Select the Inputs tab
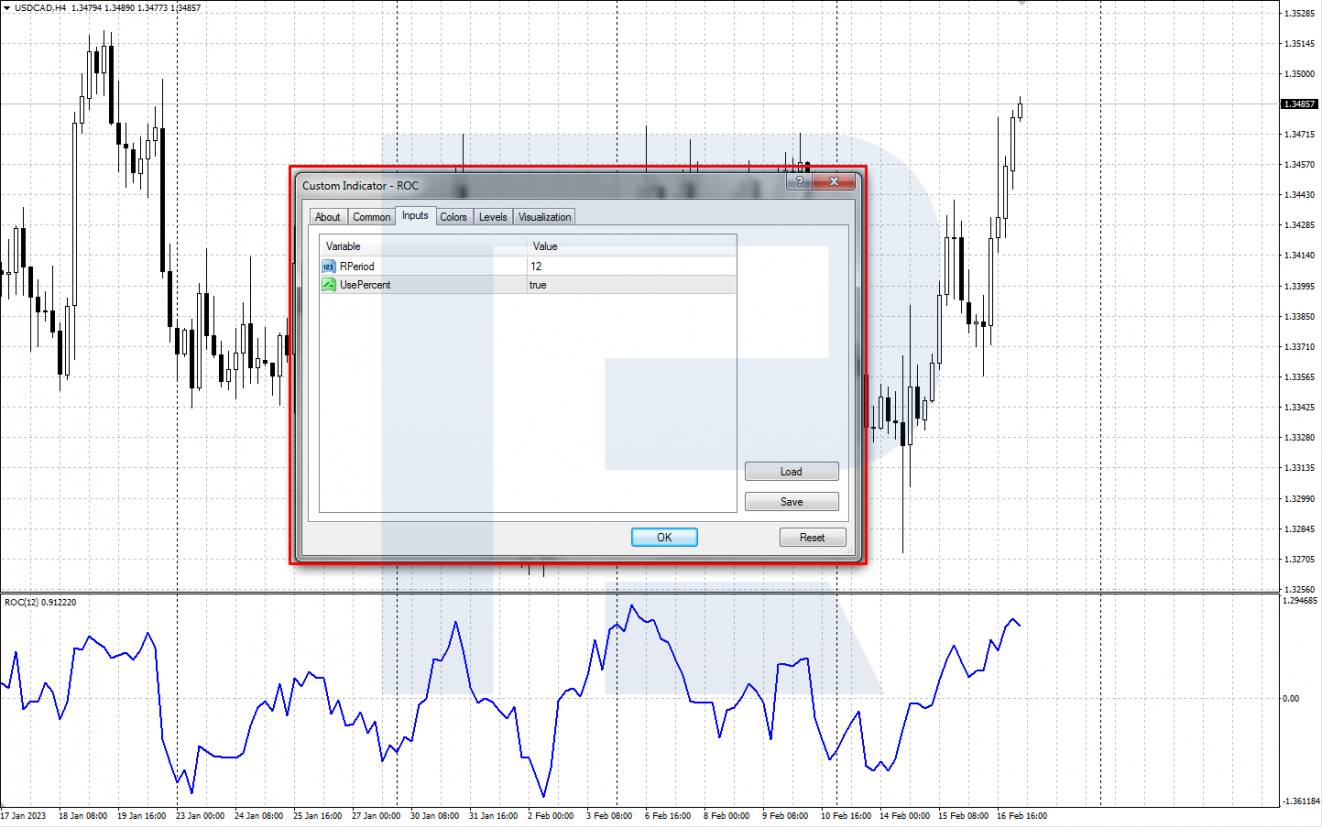1322x828 pixels. (415, 215)
